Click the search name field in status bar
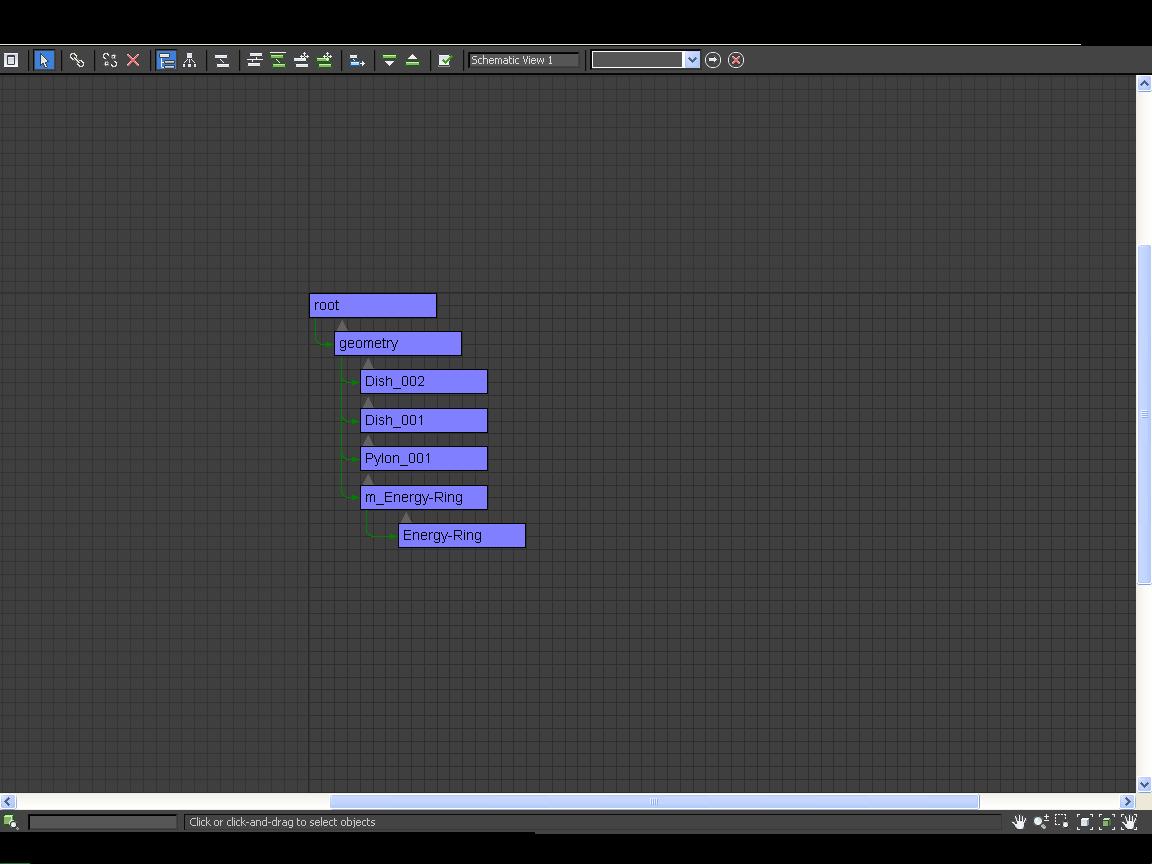Viewport: 1152px width, 864px height. point(103,822)
